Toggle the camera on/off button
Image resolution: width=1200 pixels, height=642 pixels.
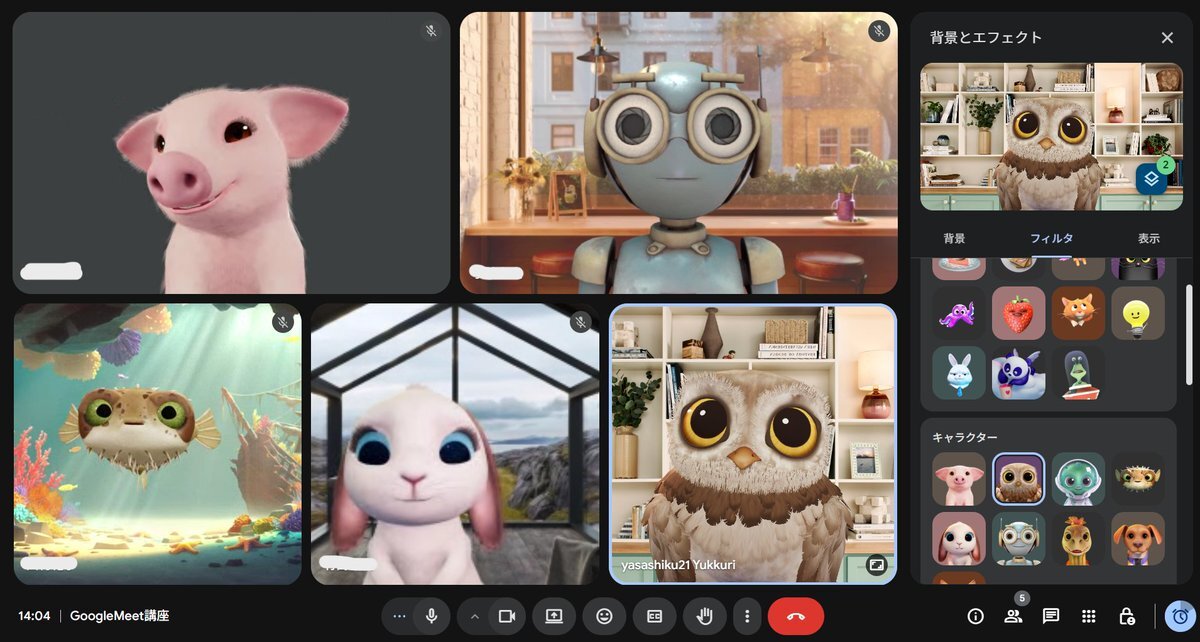coord(507,616)
